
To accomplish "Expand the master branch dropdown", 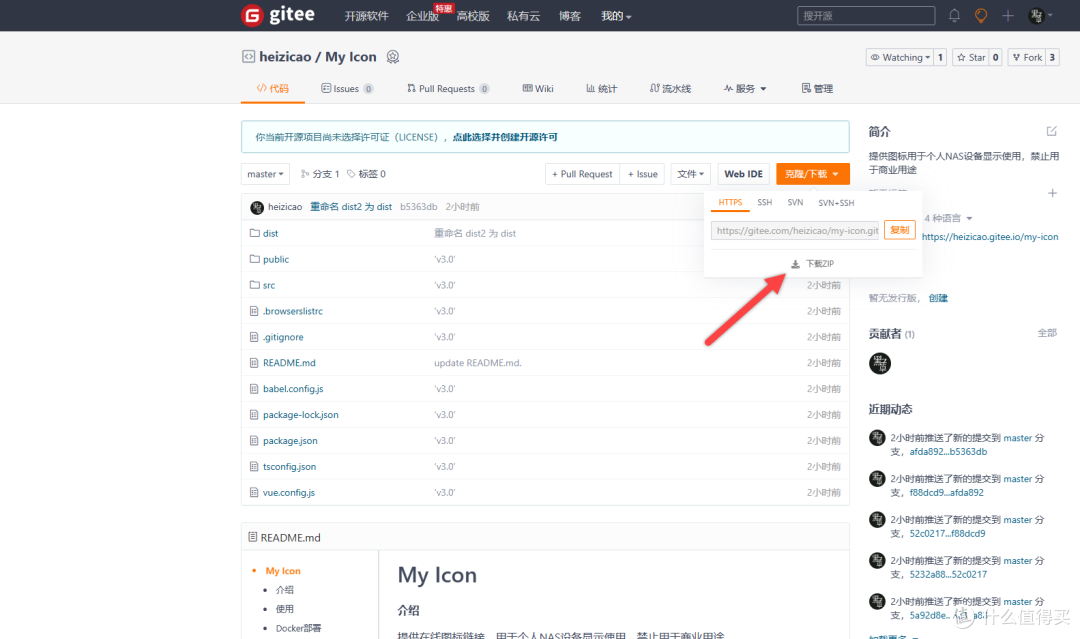I will (x=265, y=173).
